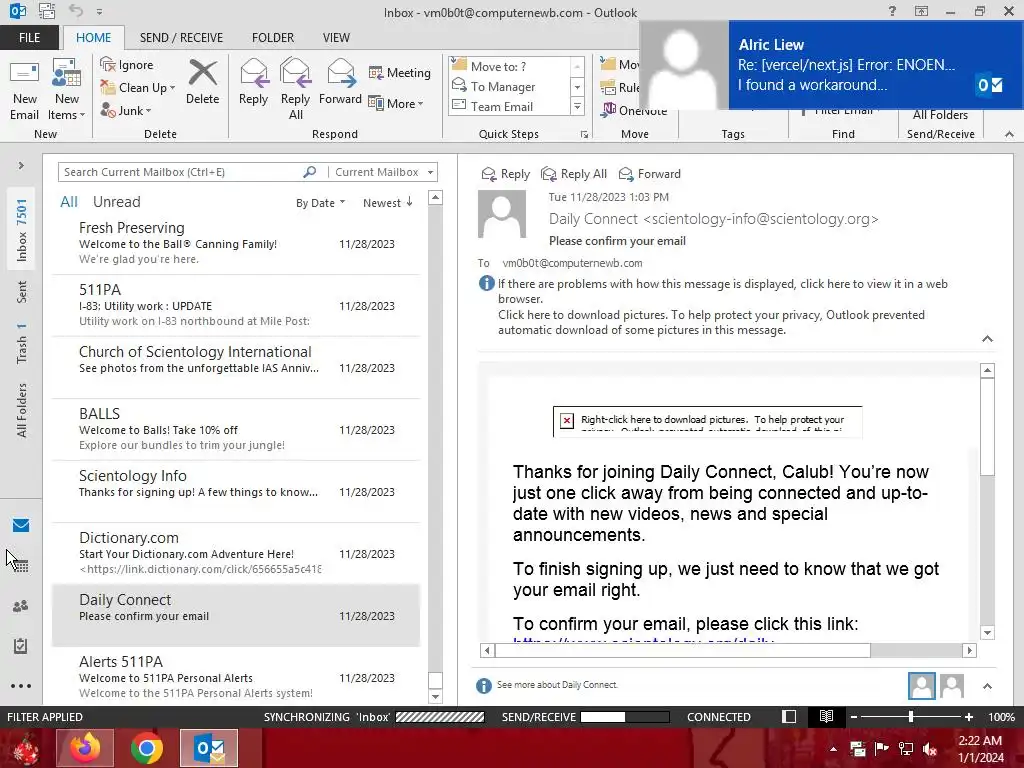Open the New Items menu
Viewport: 1024px width, 768px height.
click(67, 90)
